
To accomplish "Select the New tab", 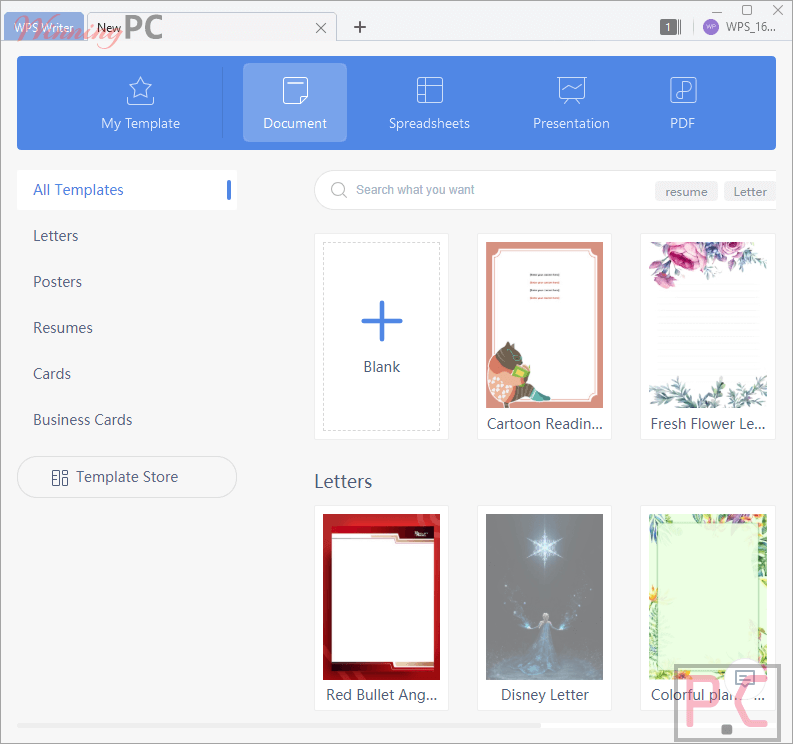I will [x=211, y=27].
